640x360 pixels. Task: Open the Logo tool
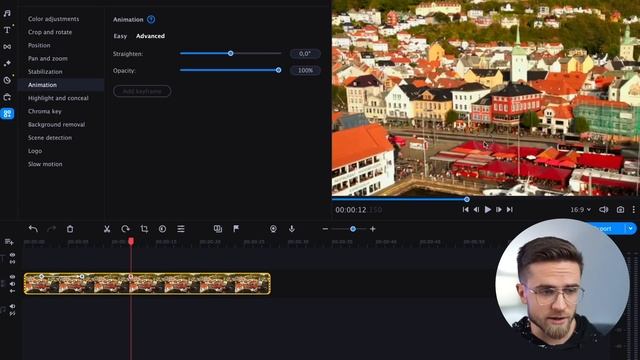[35, 151]
